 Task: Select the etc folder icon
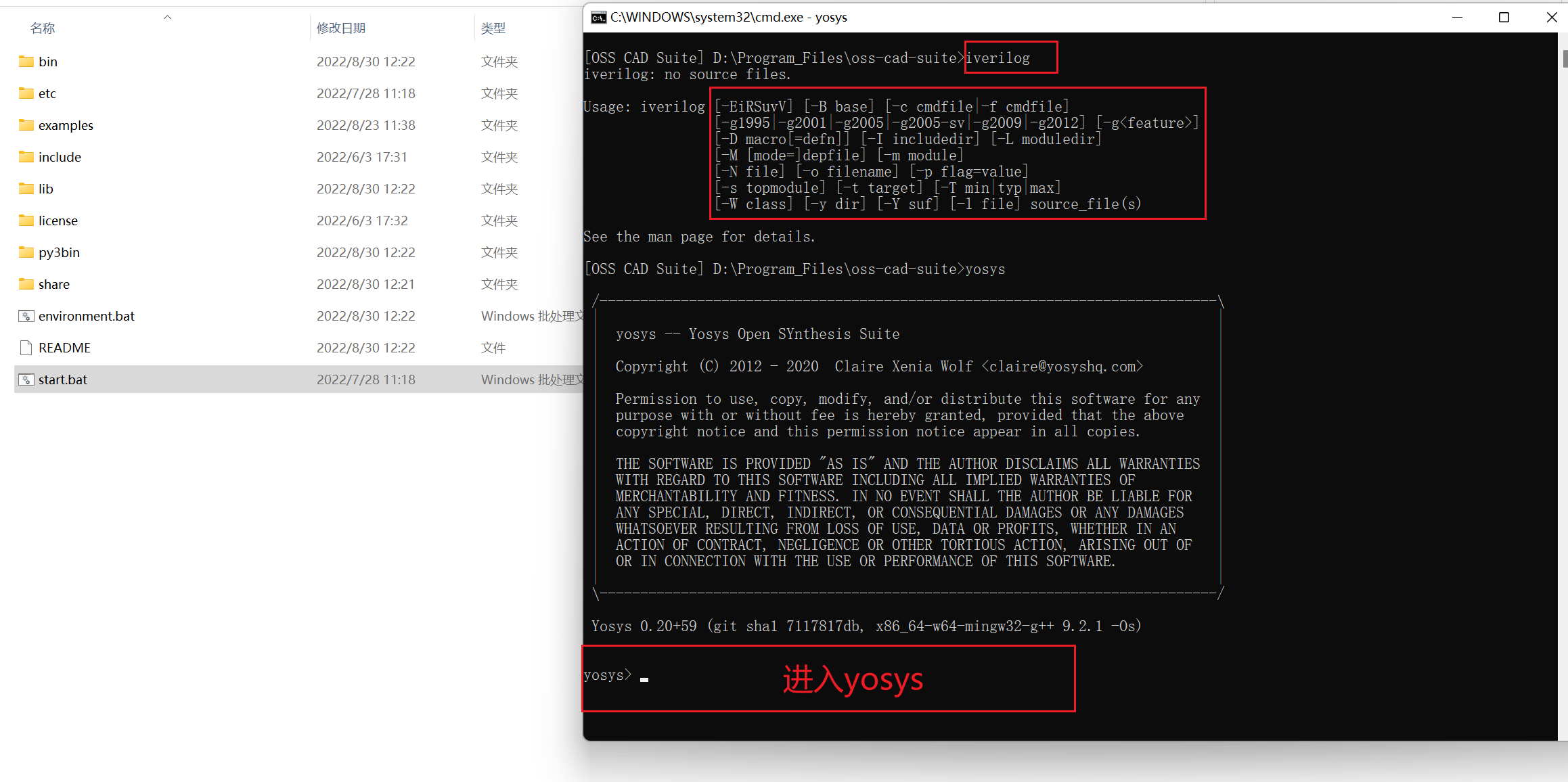[26, 93]
